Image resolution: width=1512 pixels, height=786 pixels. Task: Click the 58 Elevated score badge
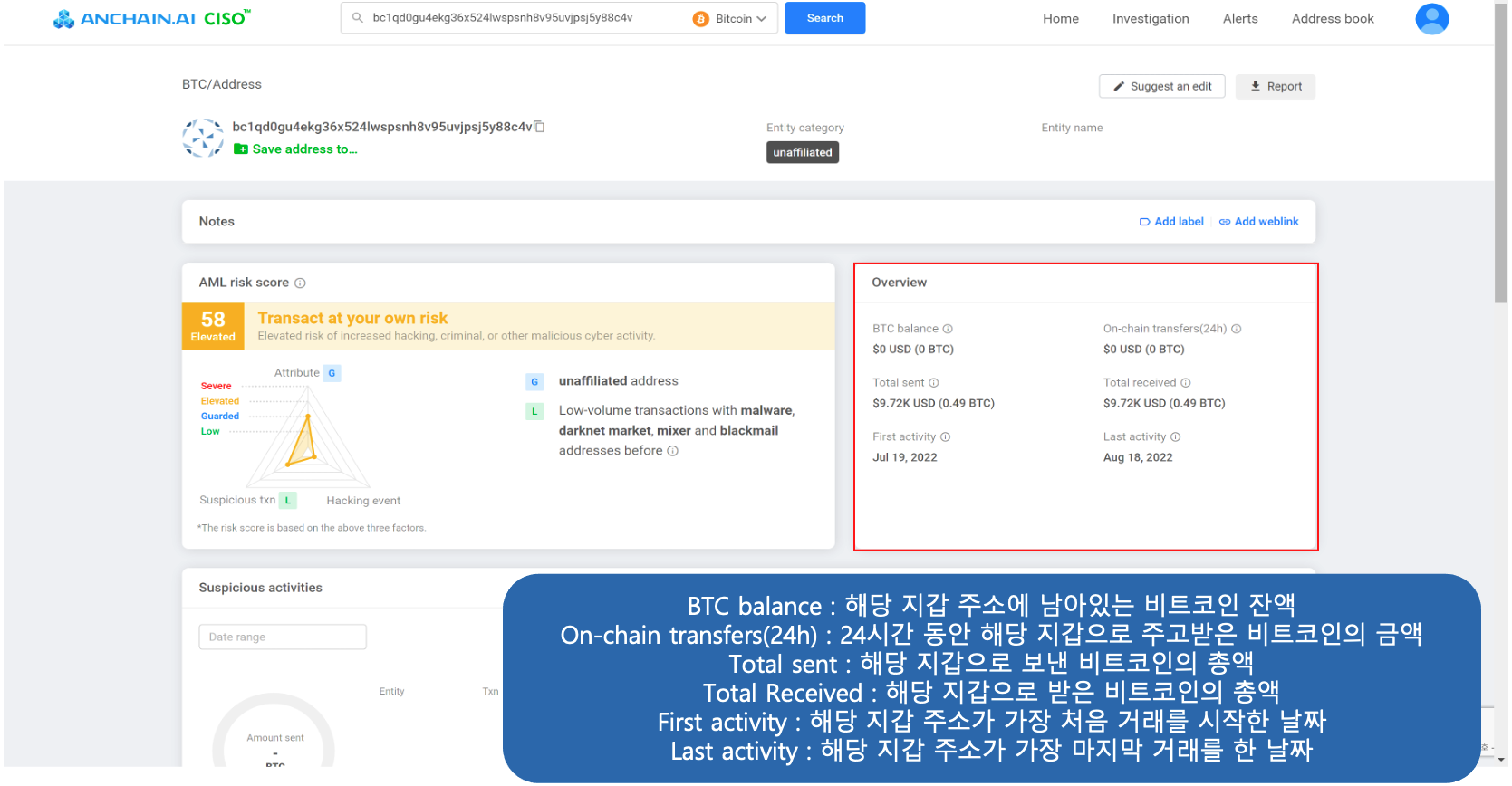click(x=213, y=326)
